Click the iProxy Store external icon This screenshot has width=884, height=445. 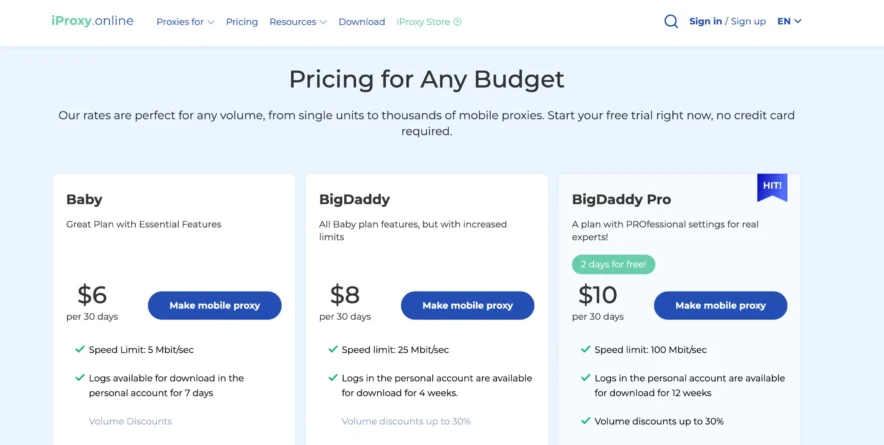coord(458,22)
